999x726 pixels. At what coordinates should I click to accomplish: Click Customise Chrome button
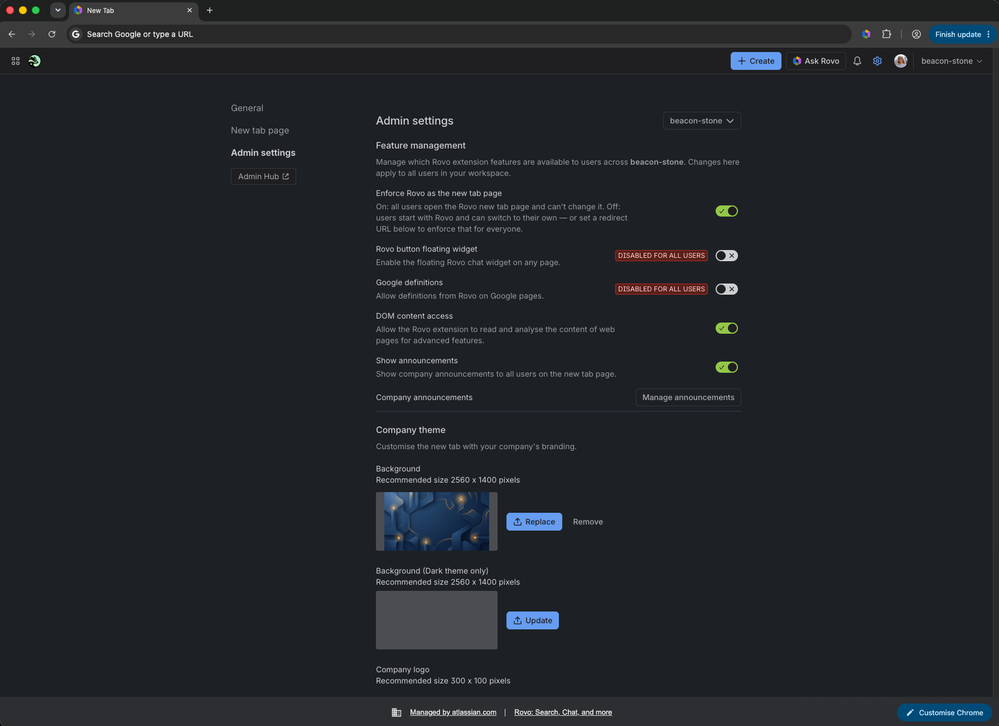pos(944,713)
